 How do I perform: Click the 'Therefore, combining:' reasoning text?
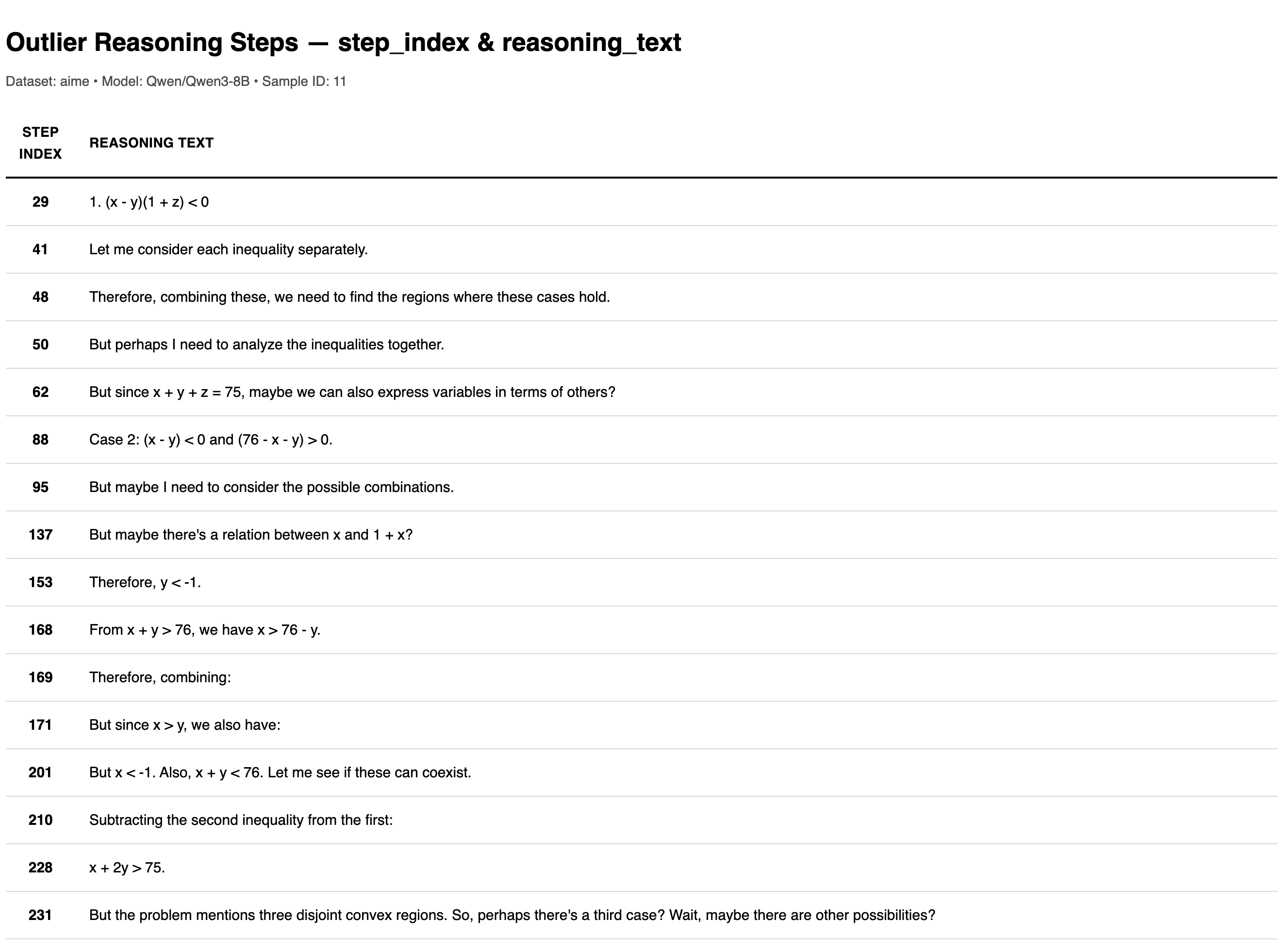coord(160,677)
